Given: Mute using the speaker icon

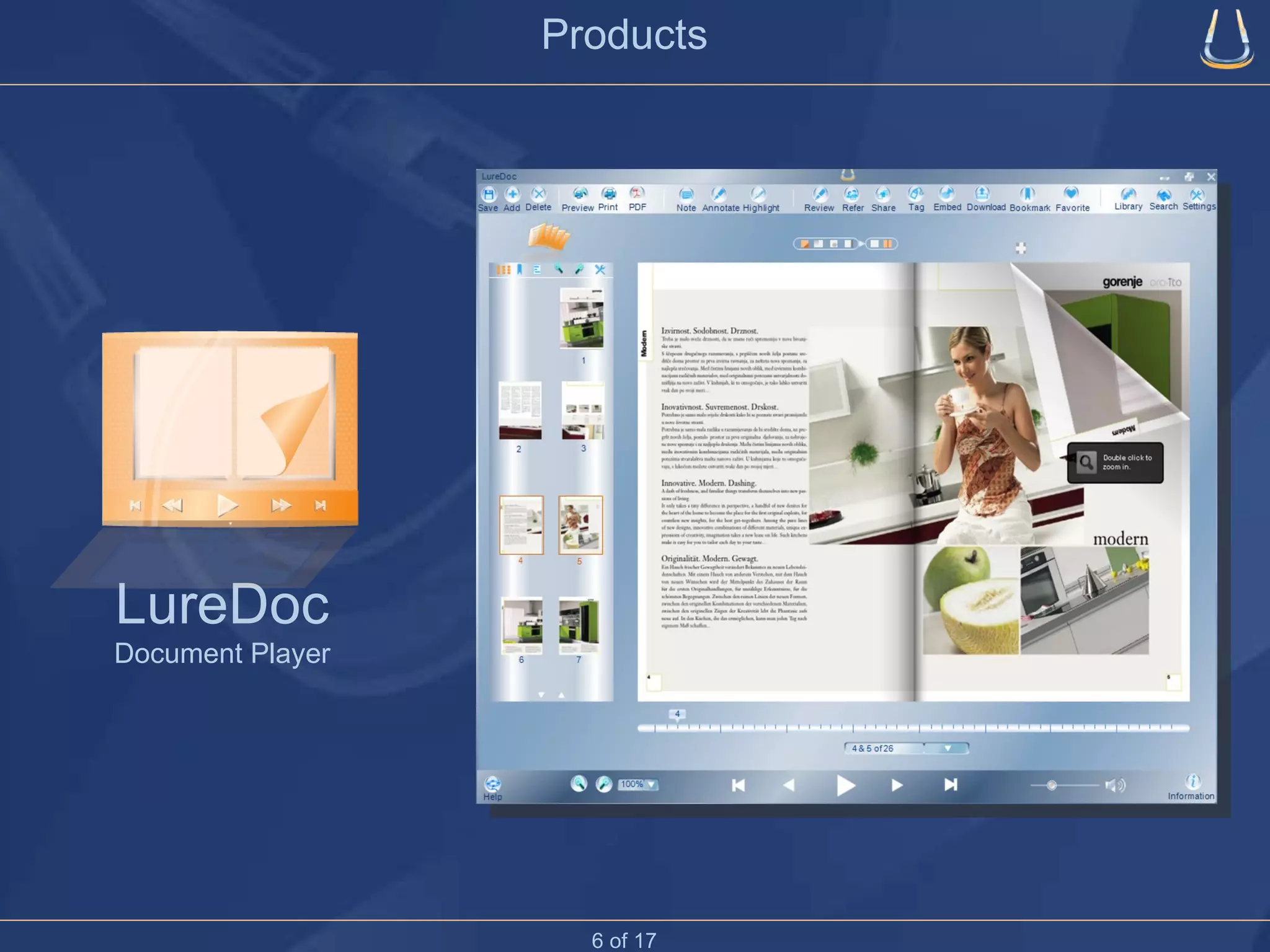Looking at the screenshot, I should coord(1115,785).
